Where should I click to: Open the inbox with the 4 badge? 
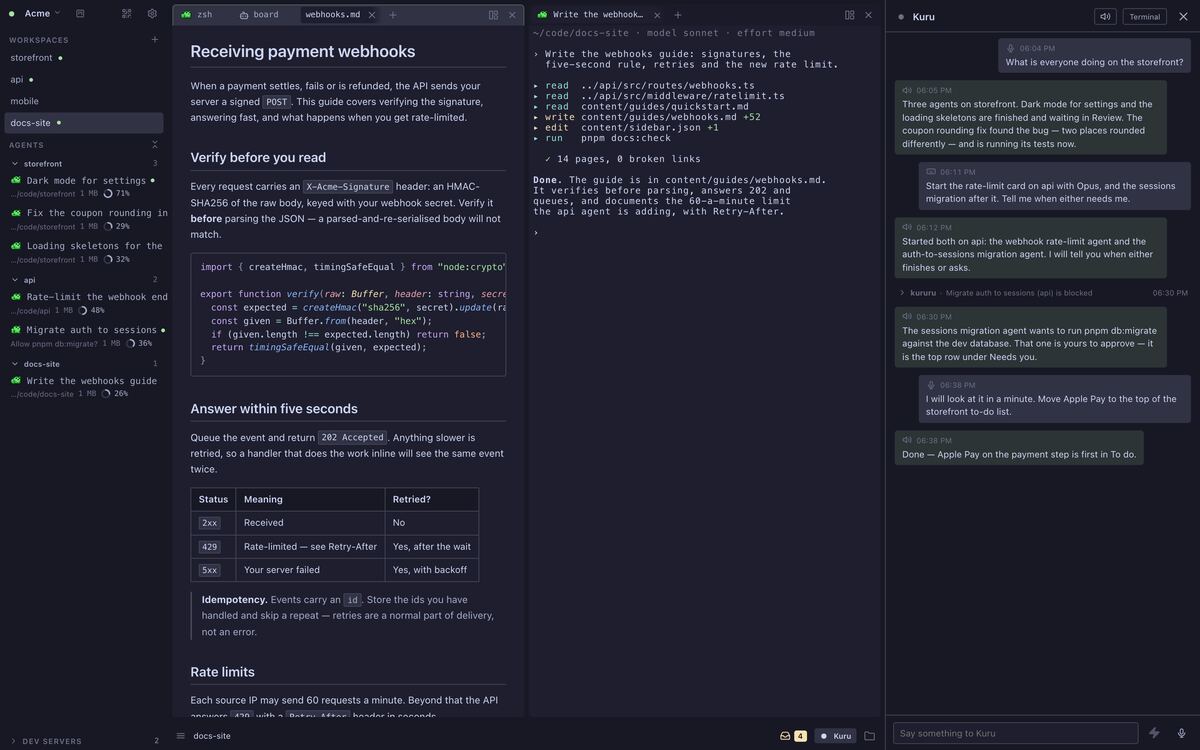[x=793, y=736]
